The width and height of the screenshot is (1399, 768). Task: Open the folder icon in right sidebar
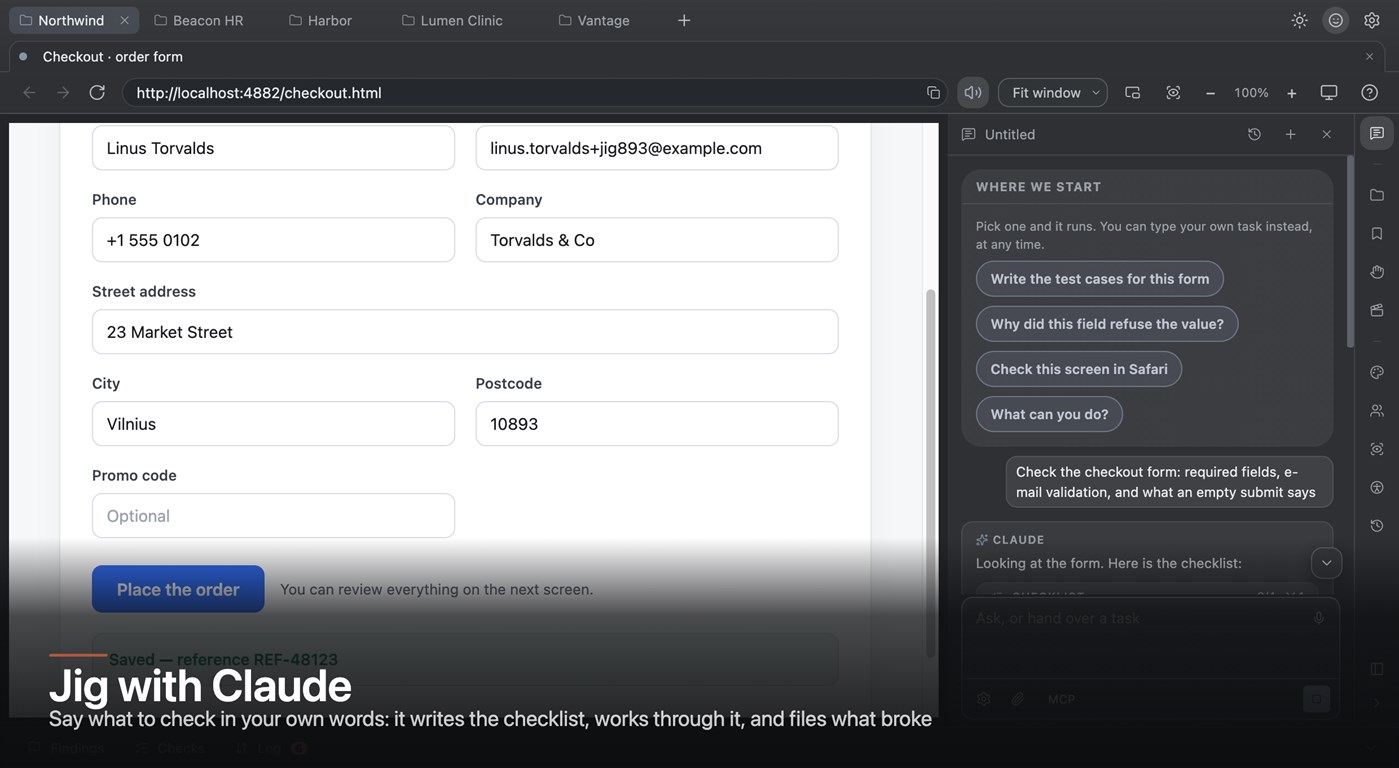[1377, 195]
